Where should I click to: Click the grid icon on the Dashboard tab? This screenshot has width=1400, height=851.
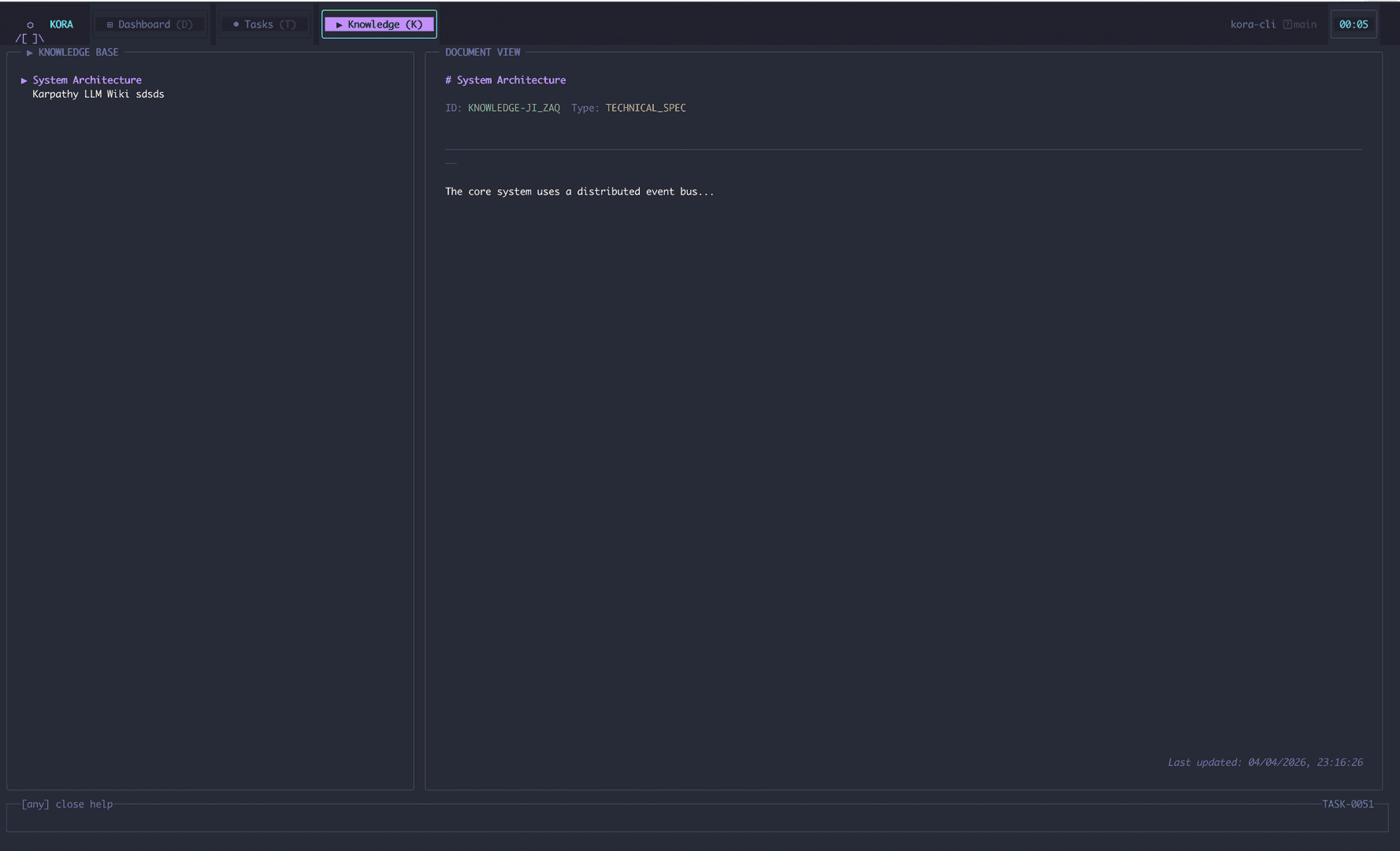pos(110,24)
